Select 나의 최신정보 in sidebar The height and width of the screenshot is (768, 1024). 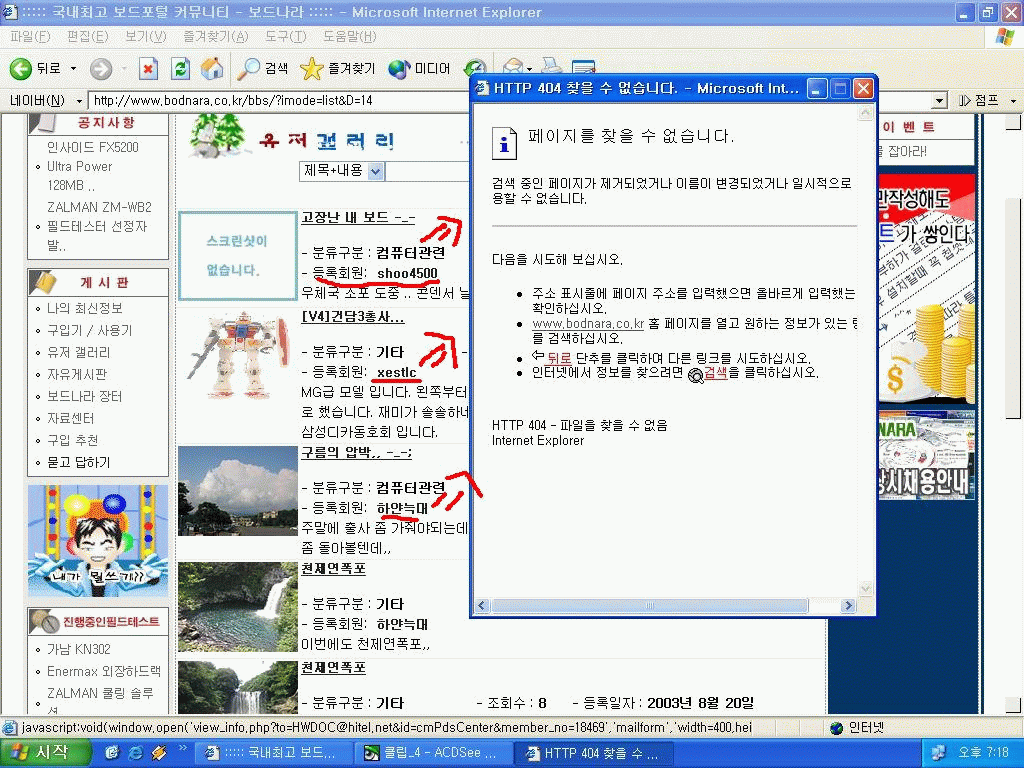point(84,308)
